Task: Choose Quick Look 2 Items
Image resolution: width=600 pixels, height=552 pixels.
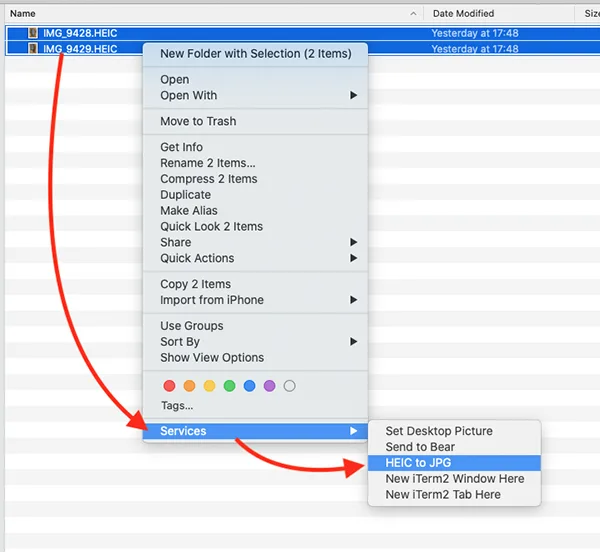Action: 256,226
